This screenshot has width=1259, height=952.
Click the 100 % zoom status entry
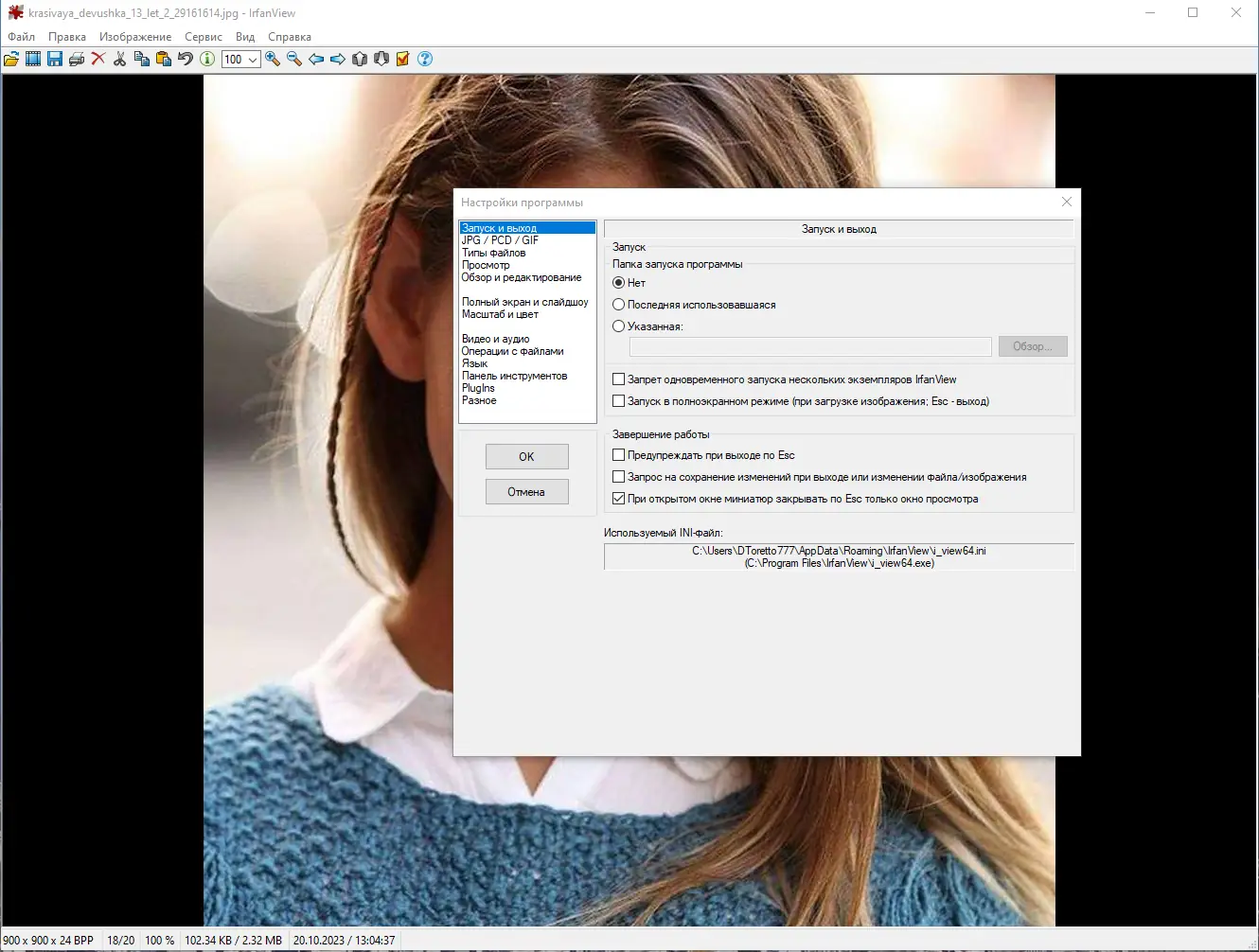coord(160,941)
